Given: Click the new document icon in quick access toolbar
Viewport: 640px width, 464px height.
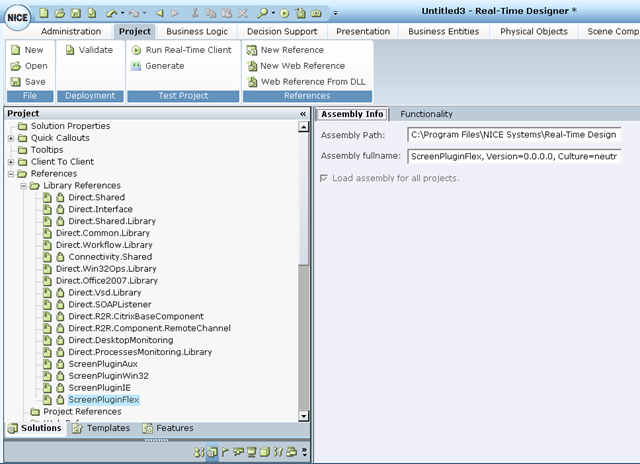Looking at the screenshot, I should coord(44,13).
